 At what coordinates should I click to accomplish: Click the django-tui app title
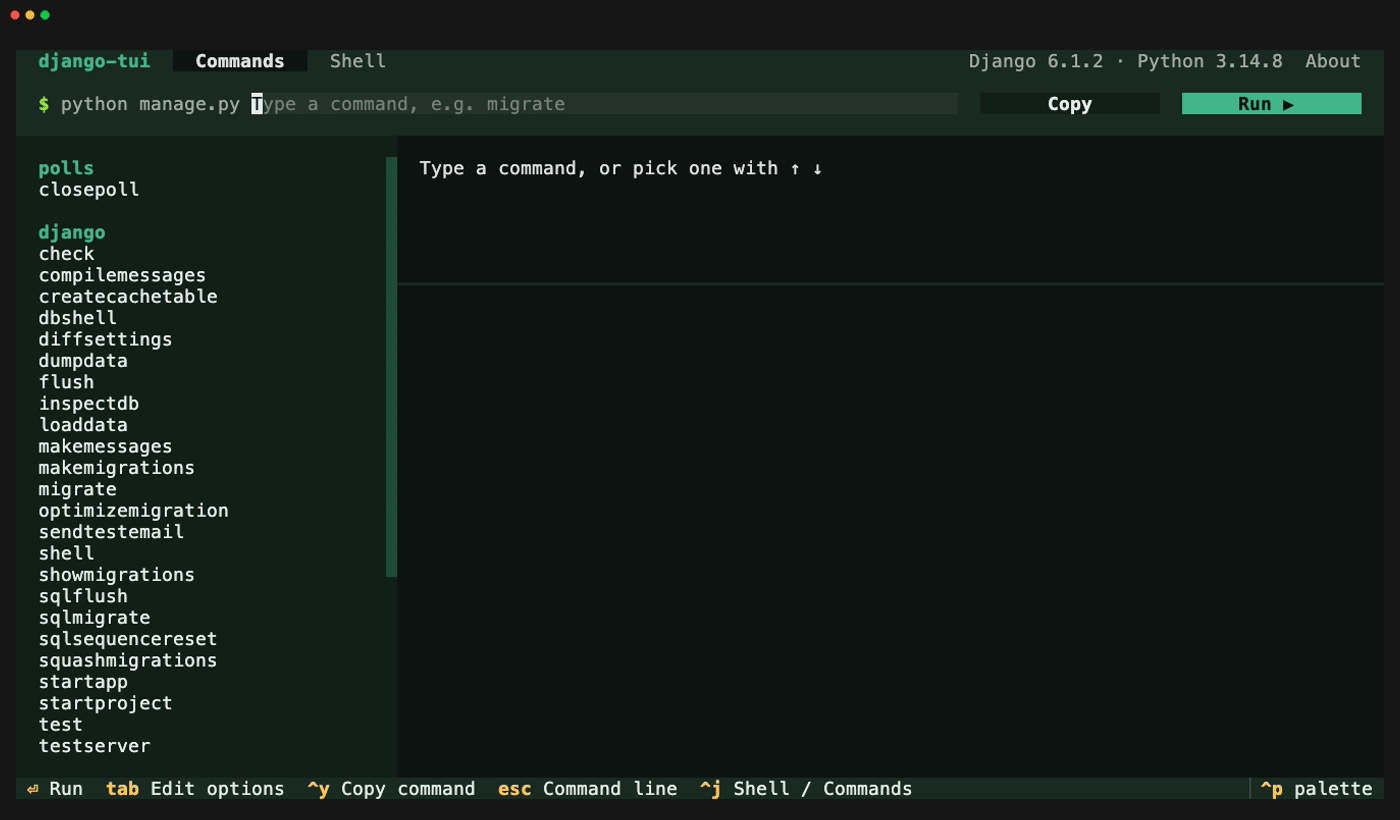95,61
